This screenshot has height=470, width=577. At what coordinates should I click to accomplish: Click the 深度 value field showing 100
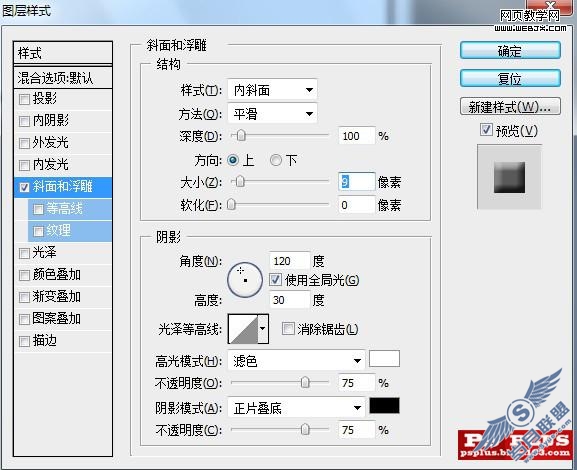click(357, 136)
